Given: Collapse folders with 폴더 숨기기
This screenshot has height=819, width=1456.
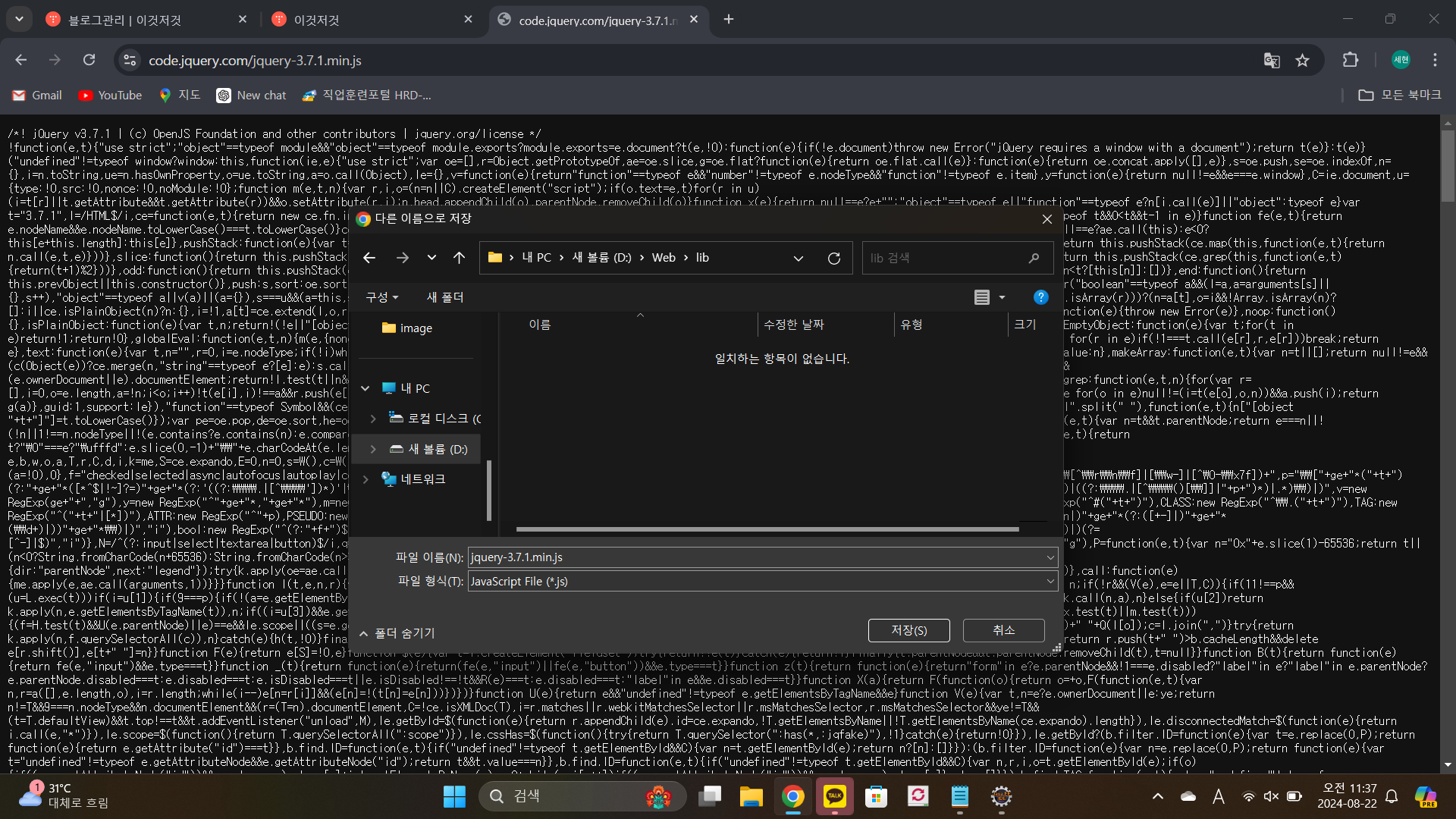Looking at the screenshot, I should 397,633.
